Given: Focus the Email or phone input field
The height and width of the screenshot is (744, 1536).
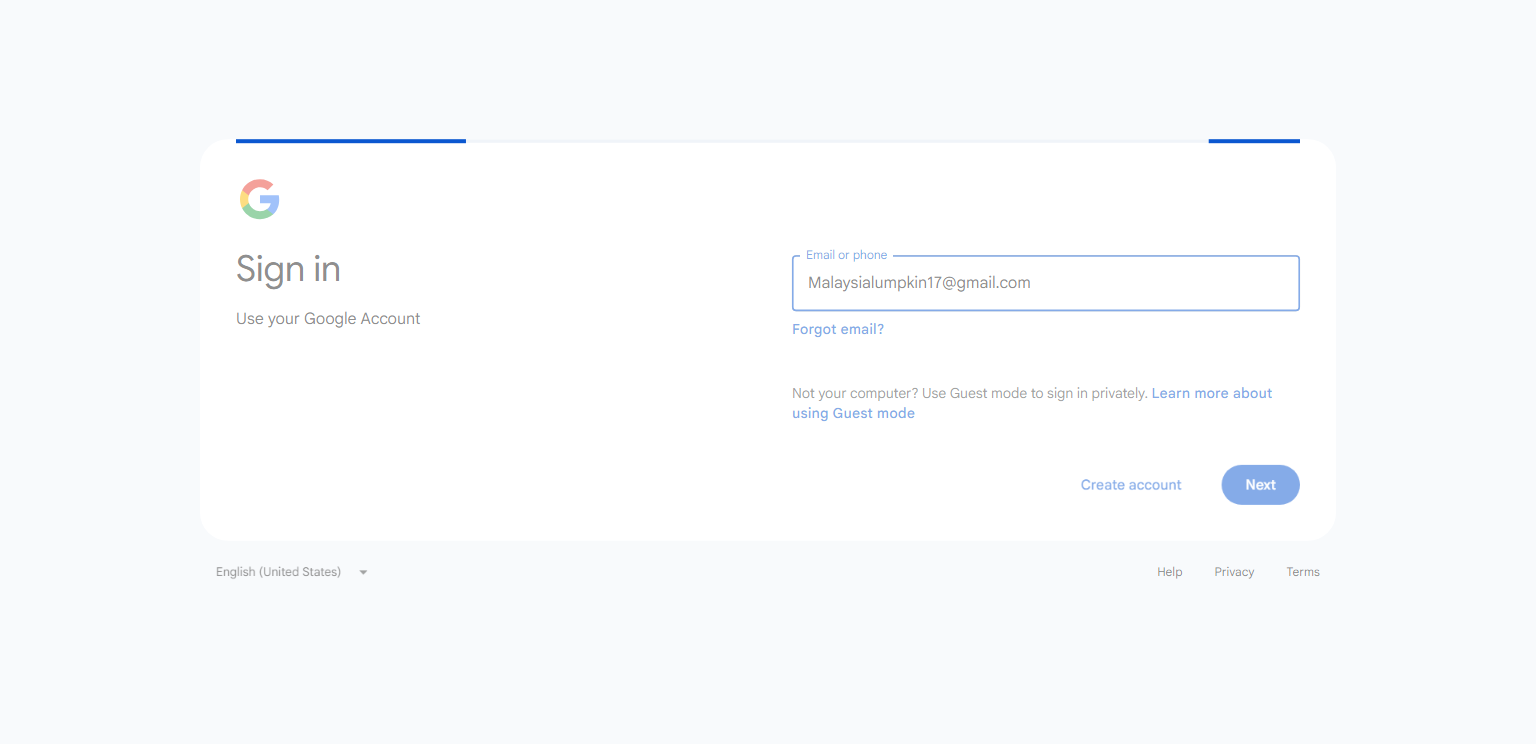Looking at the screenshot, I should point(1045,283).
